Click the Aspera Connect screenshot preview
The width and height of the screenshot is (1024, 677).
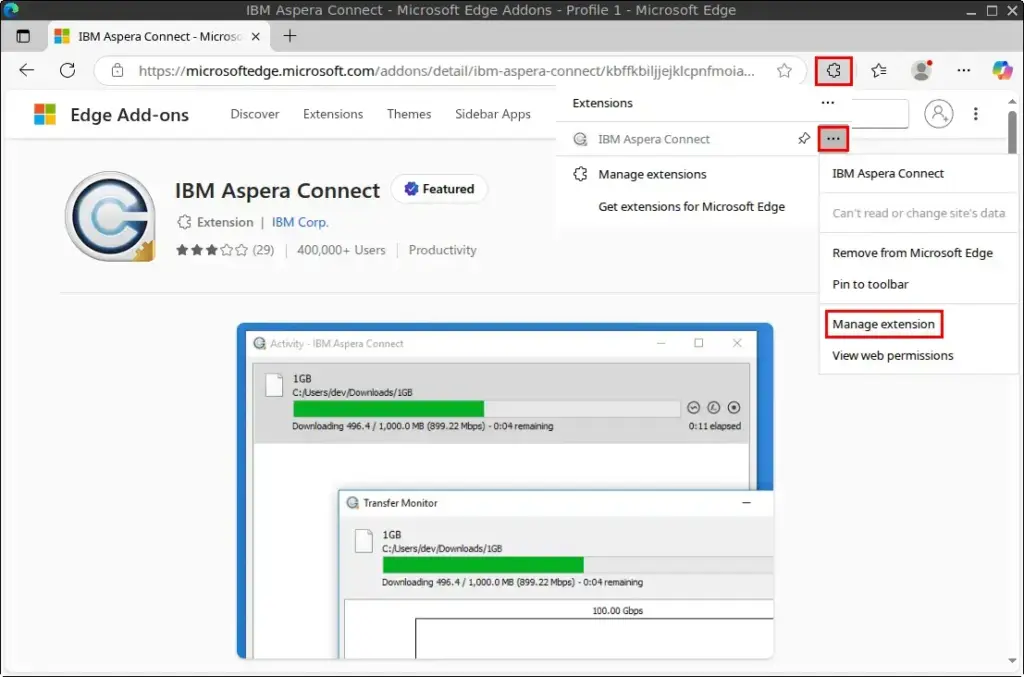pyautogui.click(x=505, y=491)
